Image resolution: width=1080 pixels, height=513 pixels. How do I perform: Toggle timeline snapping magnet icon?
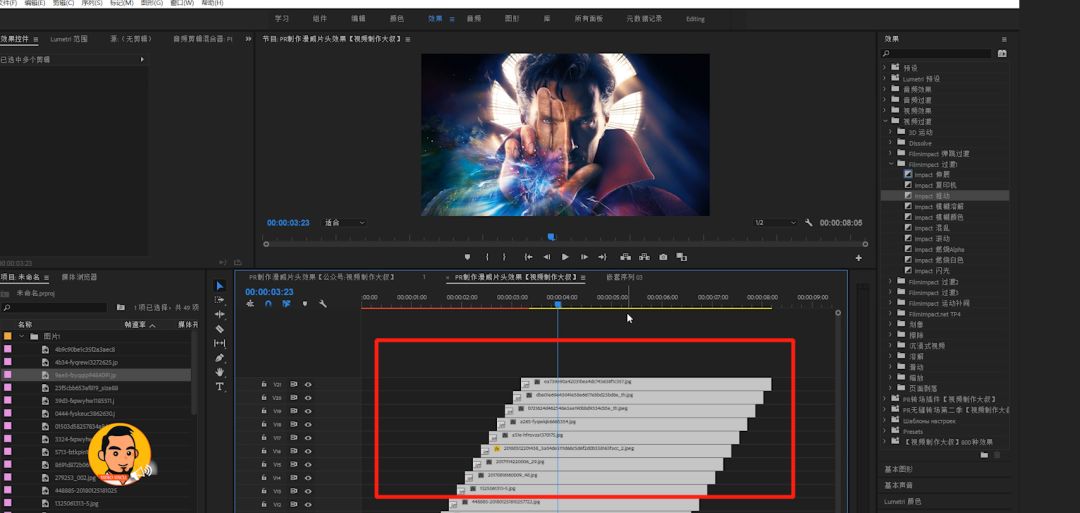[268, 304]
